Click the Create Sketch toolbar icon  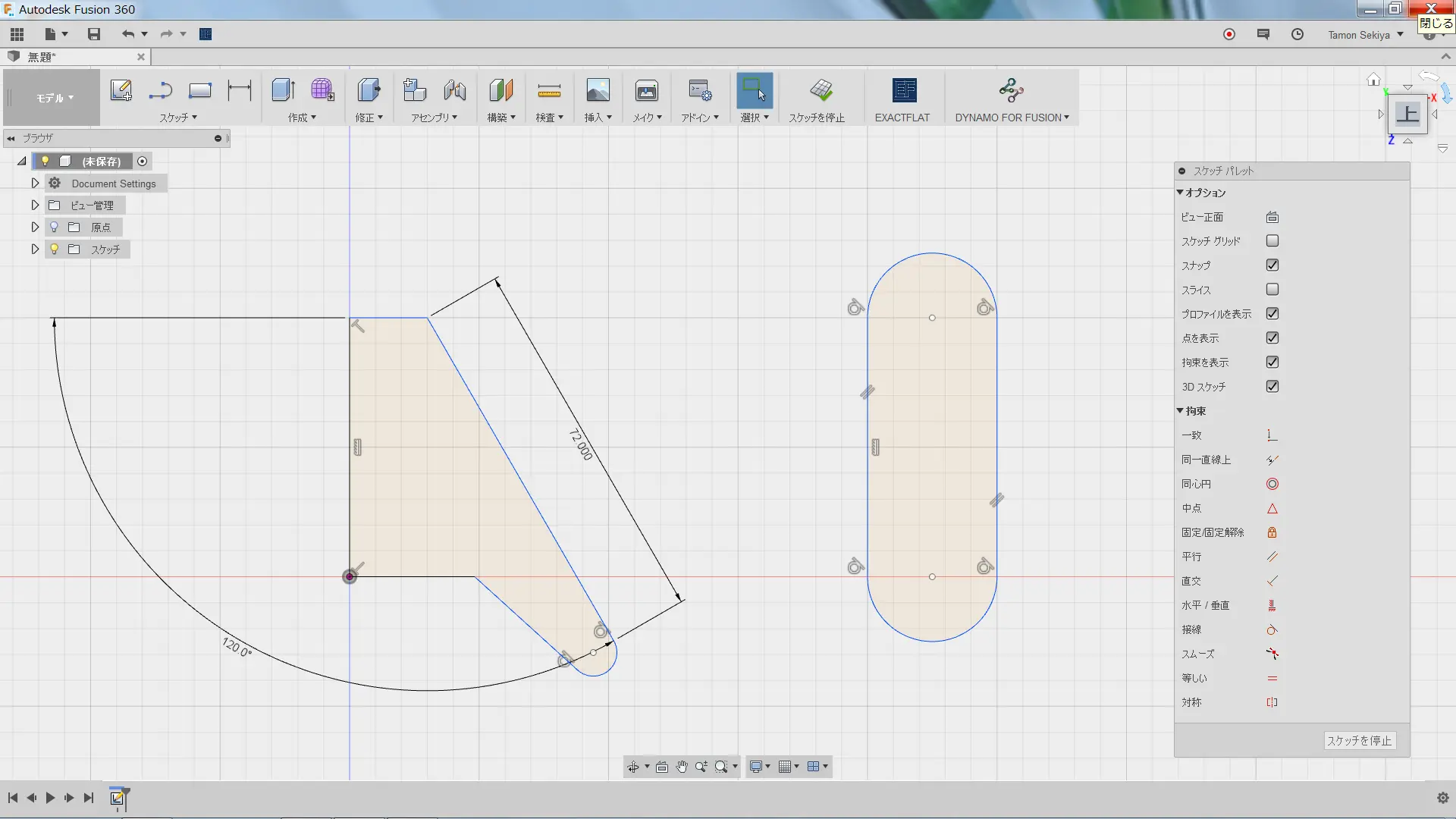pos(121,90)
